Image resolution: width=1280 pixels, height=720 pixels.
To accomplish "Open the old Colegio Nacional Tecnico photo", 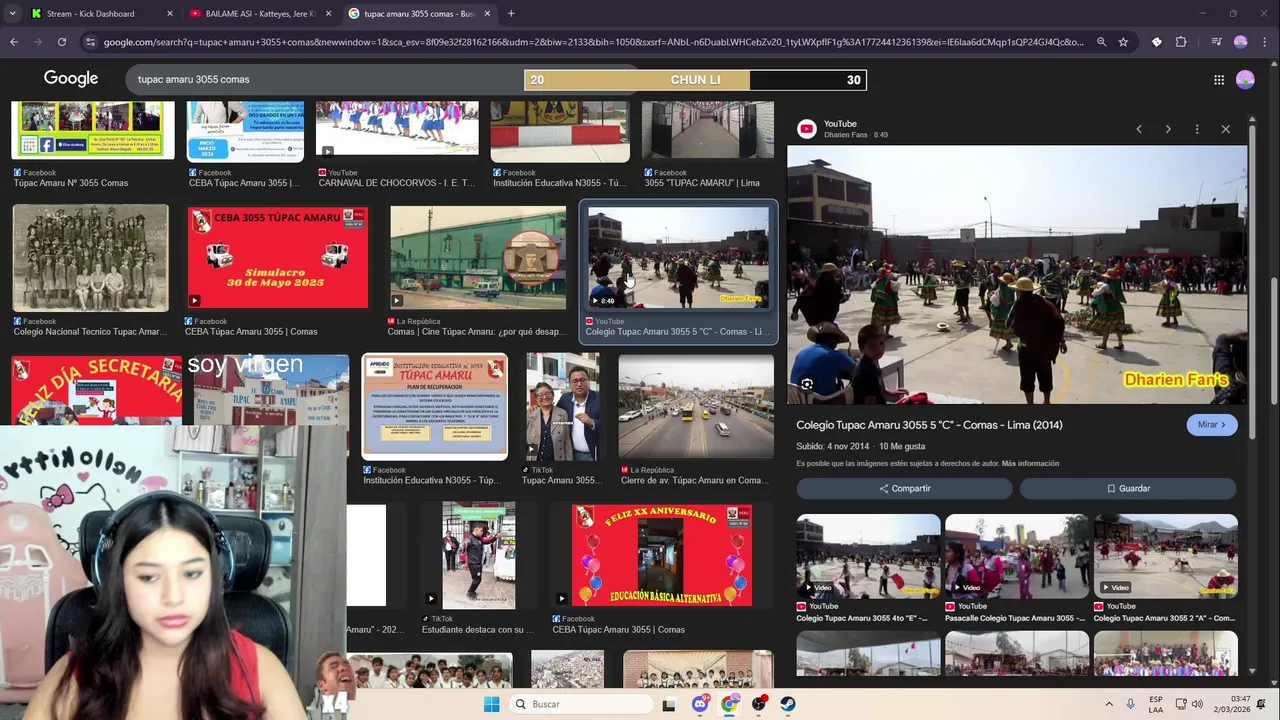I will [91, 257].
